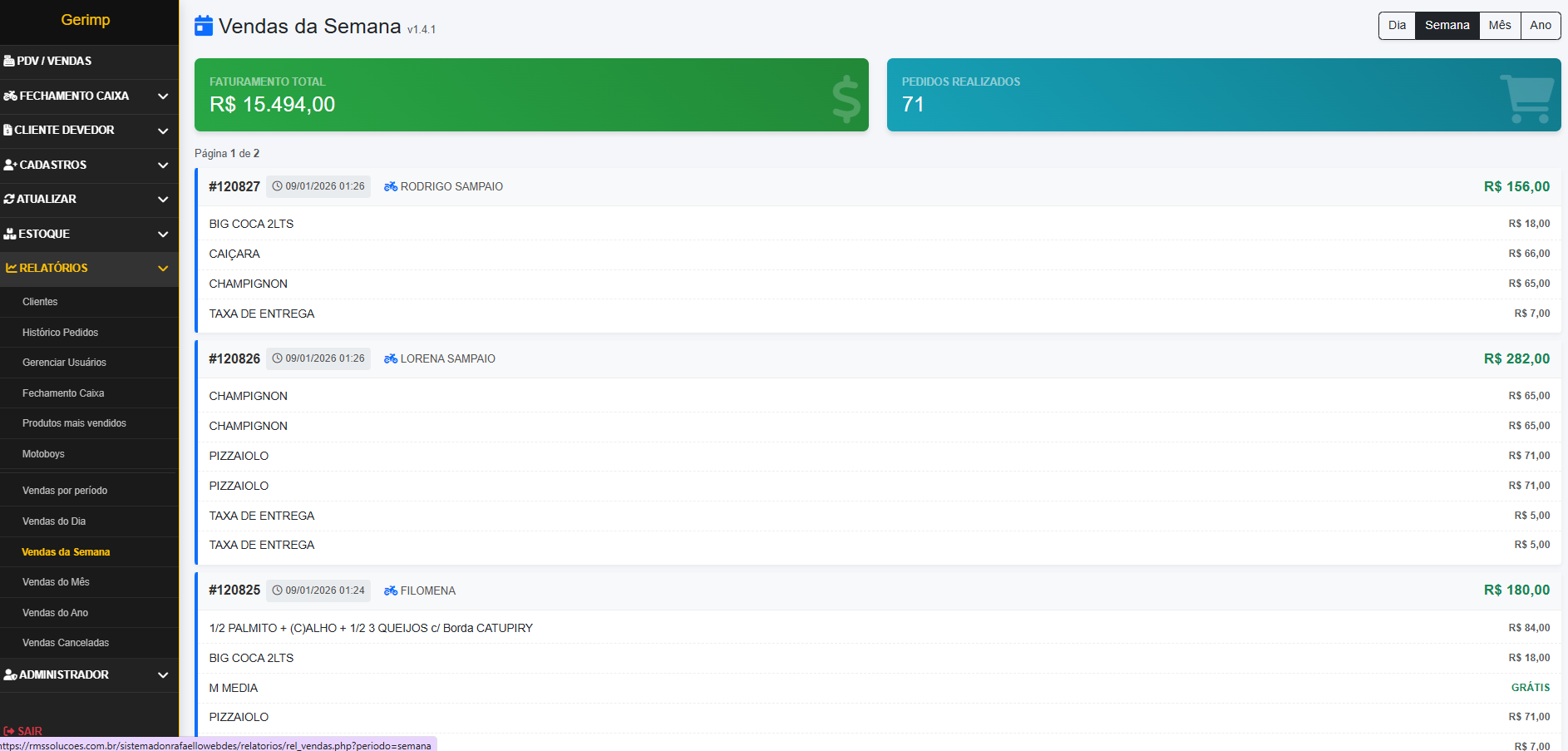Click the SAIR logout link

click(23, 731)
